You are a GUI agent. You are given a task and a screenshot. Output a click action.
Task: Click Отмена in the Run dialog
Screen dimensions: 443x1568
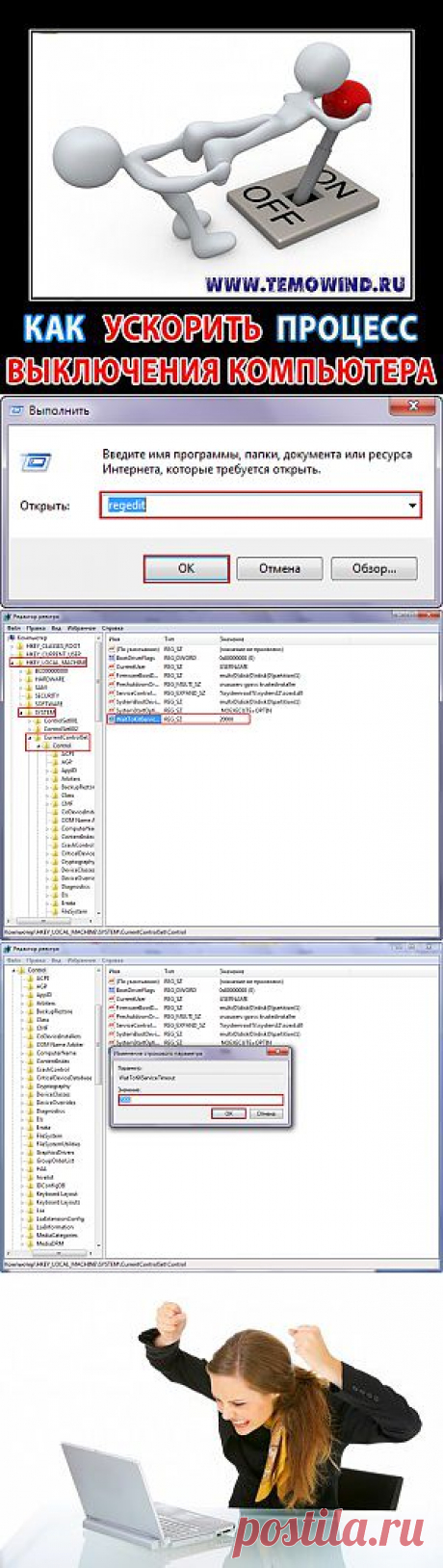(279, 568)
